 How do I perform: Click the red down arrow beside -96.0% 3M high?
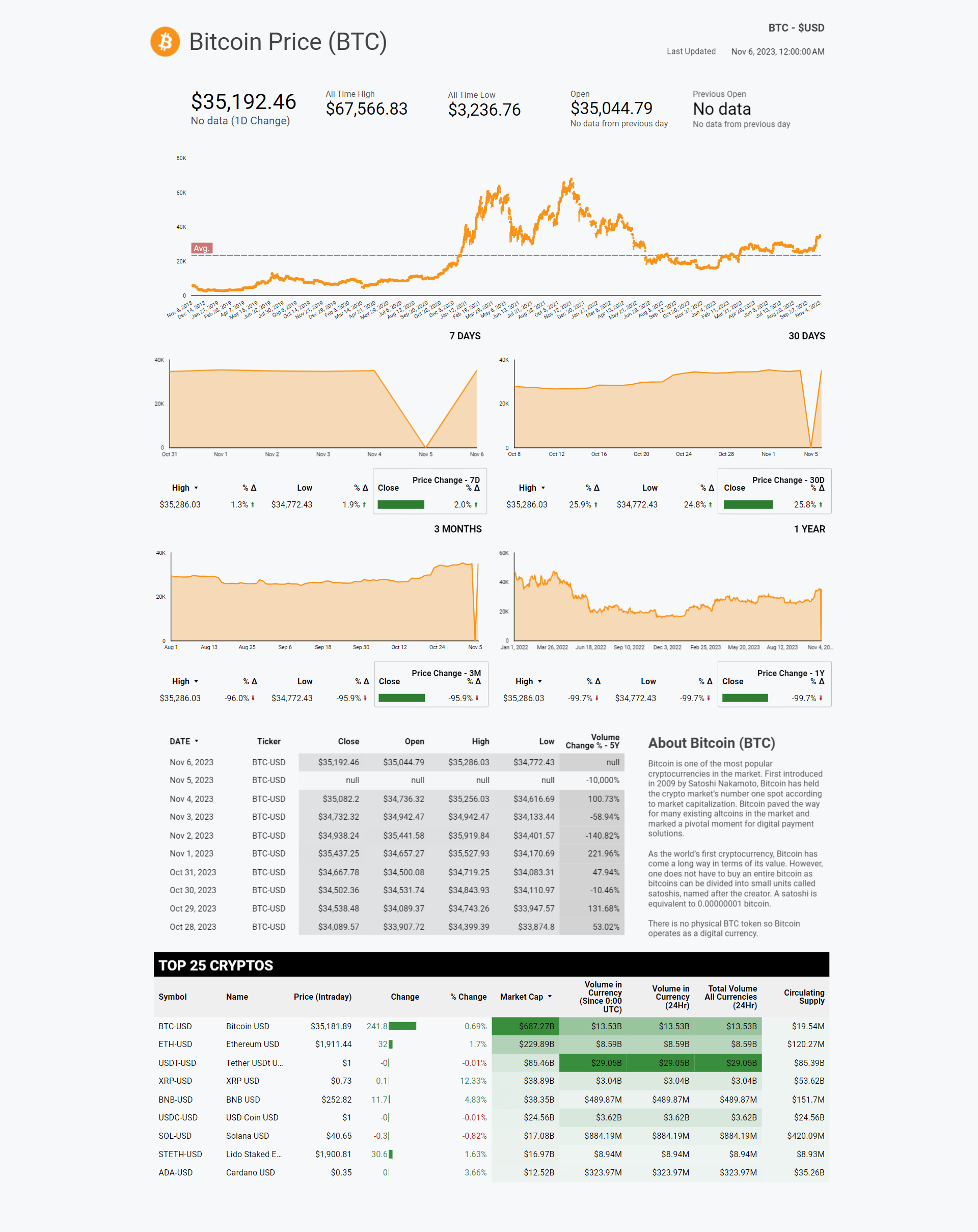[x=253, y=698]
